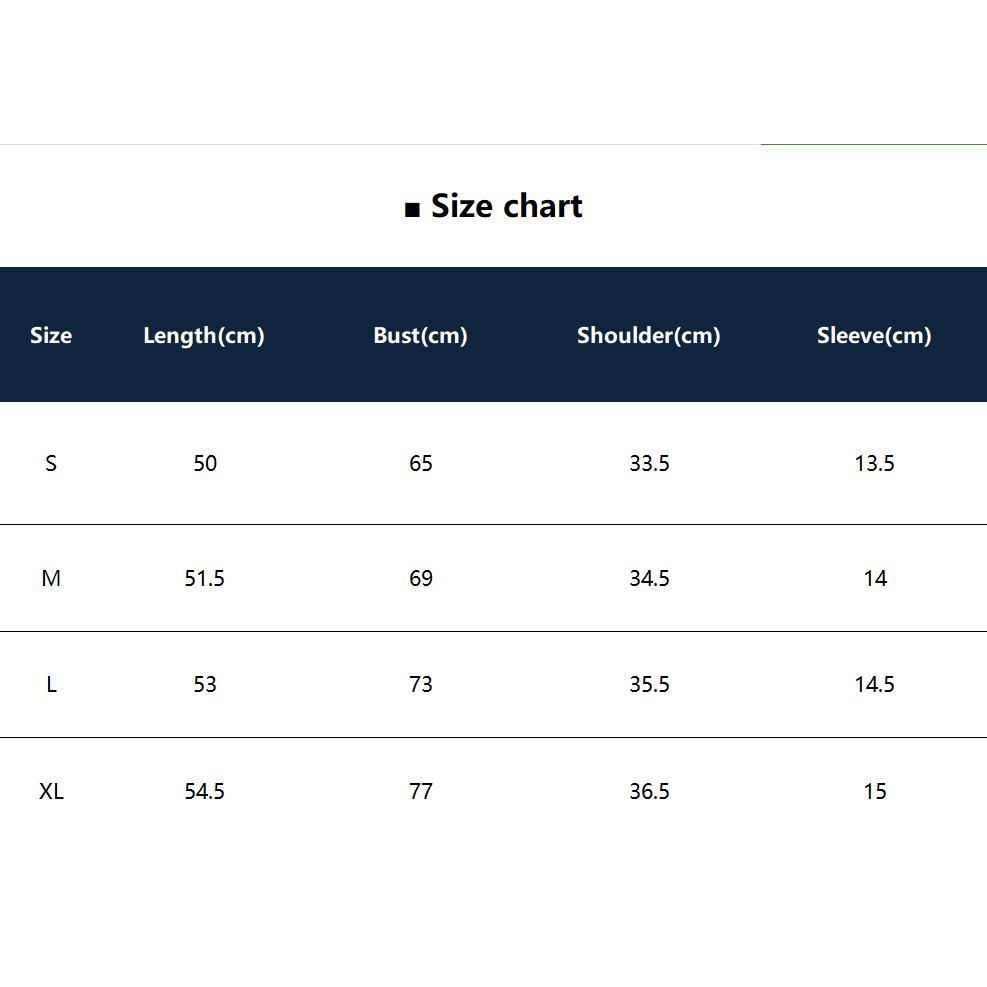Image resolution: width=987 pixels, height=987 pixels.
Task: Select the Sleeve(cm) column header
Action: click(x=874, y=336)
